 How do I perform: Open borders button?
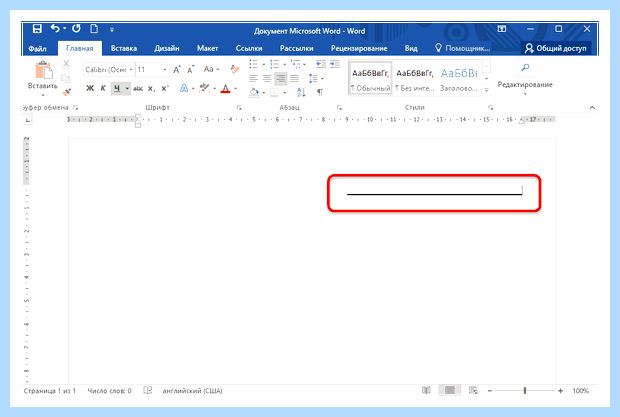coord(274,92)
